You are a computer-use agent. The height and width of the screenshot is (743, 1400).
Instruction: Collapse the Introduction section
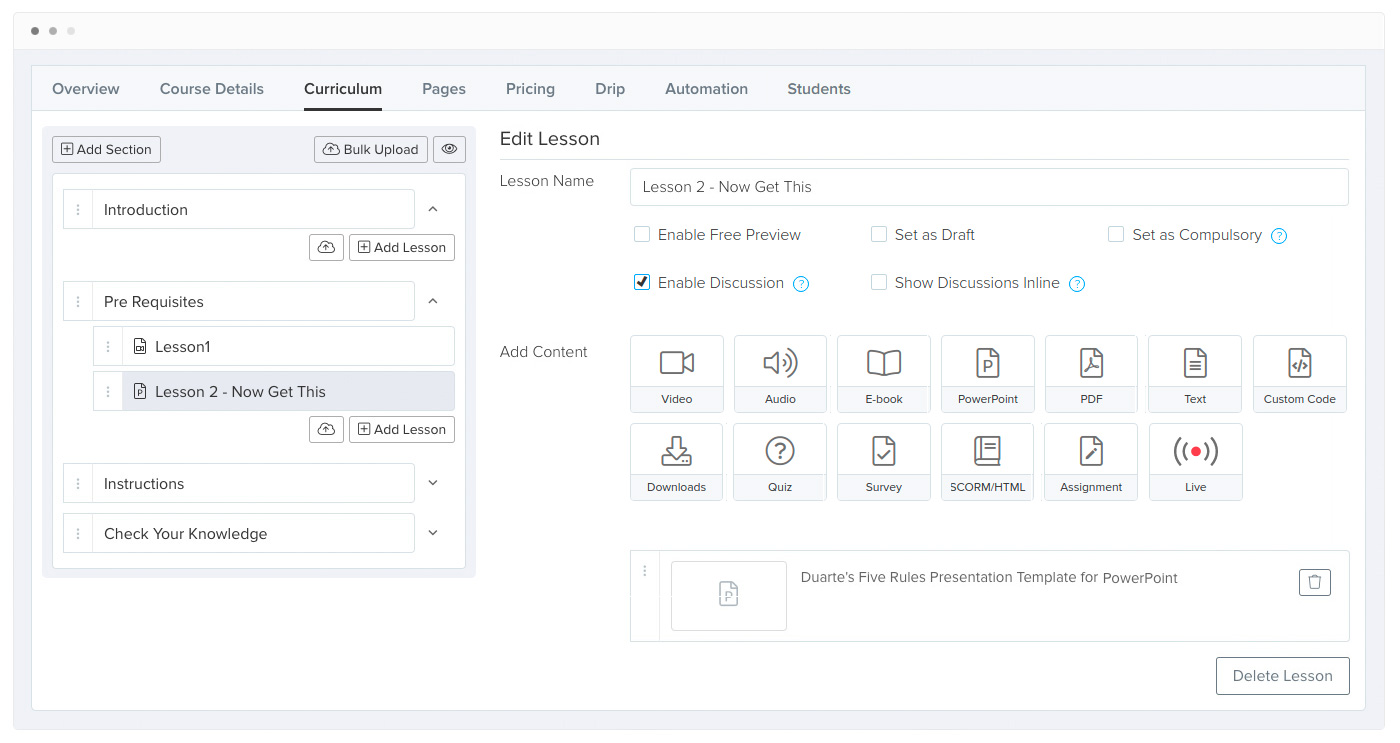pyautogui.click(x=433, y=209)
